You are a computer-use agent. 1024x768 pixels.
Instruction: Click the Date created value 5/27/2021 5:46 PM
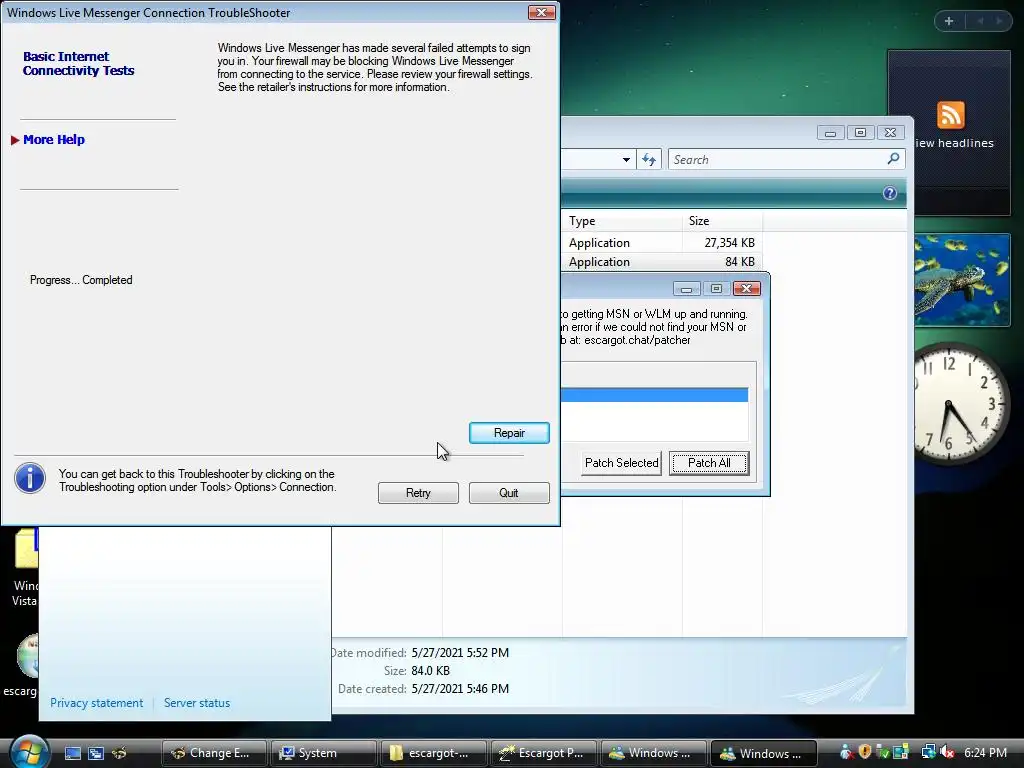460,688
